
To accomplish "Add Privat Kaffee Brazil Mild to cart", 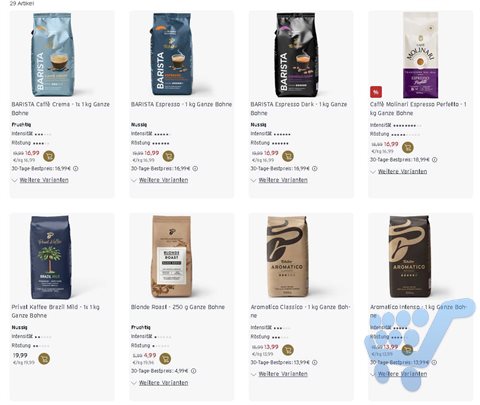I will coord(44,359).
